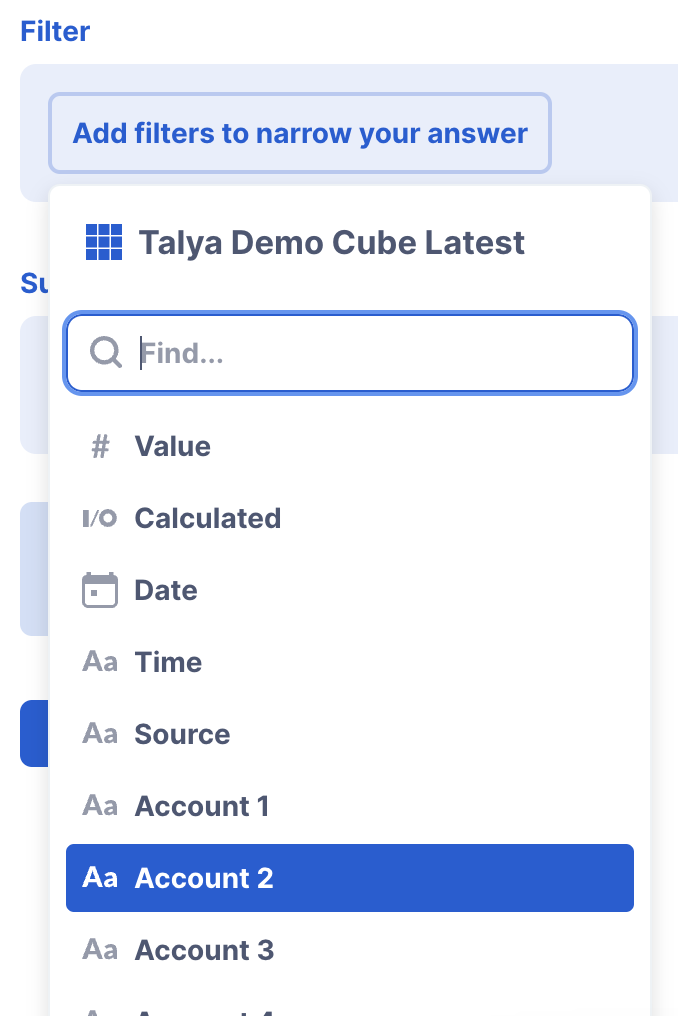The width and height of the screenshot is (678, 1016).
Task: Click the Aa icon beside Time
Action: click(x=100, y=662)
